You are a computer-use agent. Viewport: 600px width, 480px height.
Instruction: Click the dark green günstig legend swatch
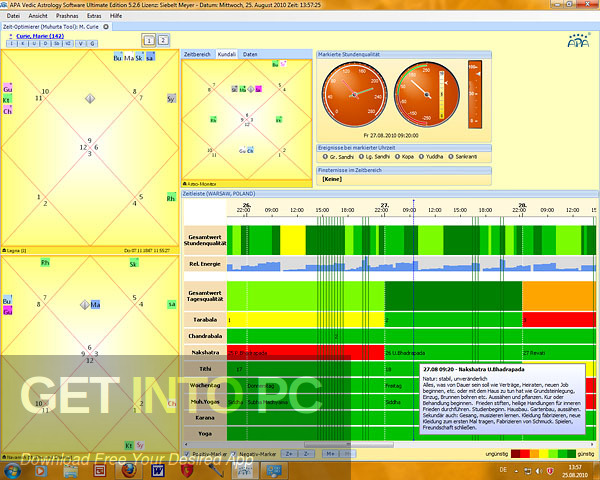click(571, 454)
